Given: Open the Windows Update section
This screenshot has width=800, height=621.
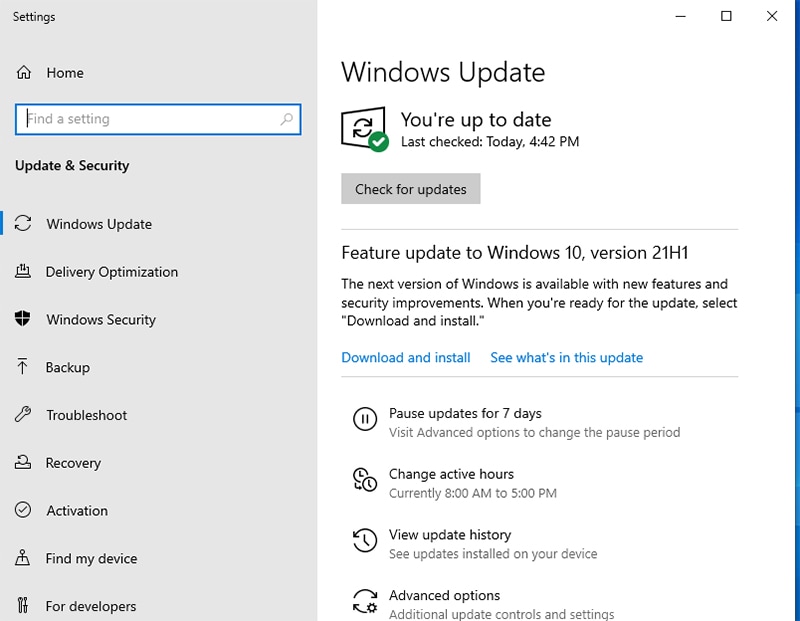Looking at the screenshot, I should (x=99, y=224).
